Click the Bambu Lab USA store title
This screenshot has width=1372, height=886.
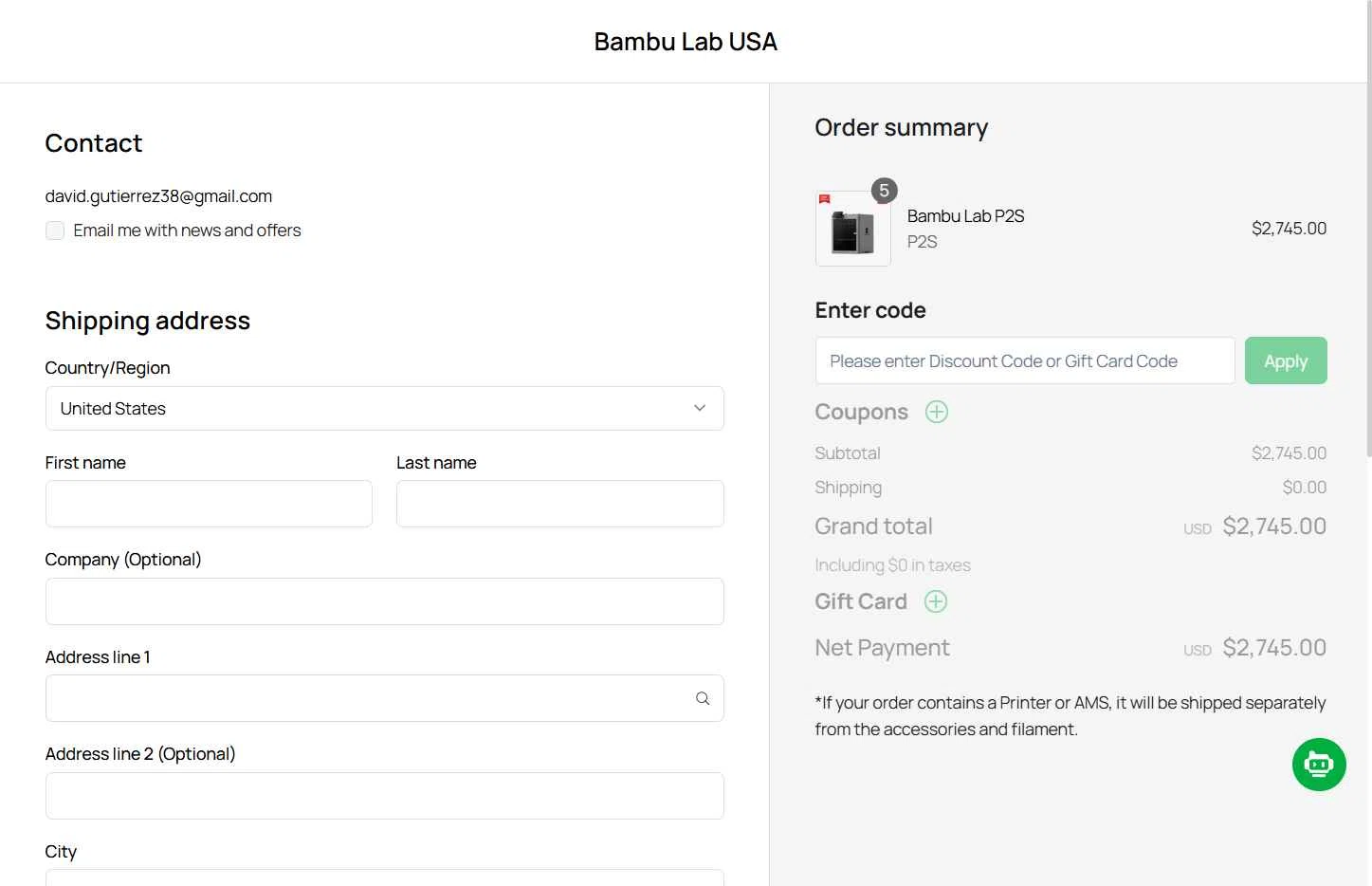(x=686, y=42)
